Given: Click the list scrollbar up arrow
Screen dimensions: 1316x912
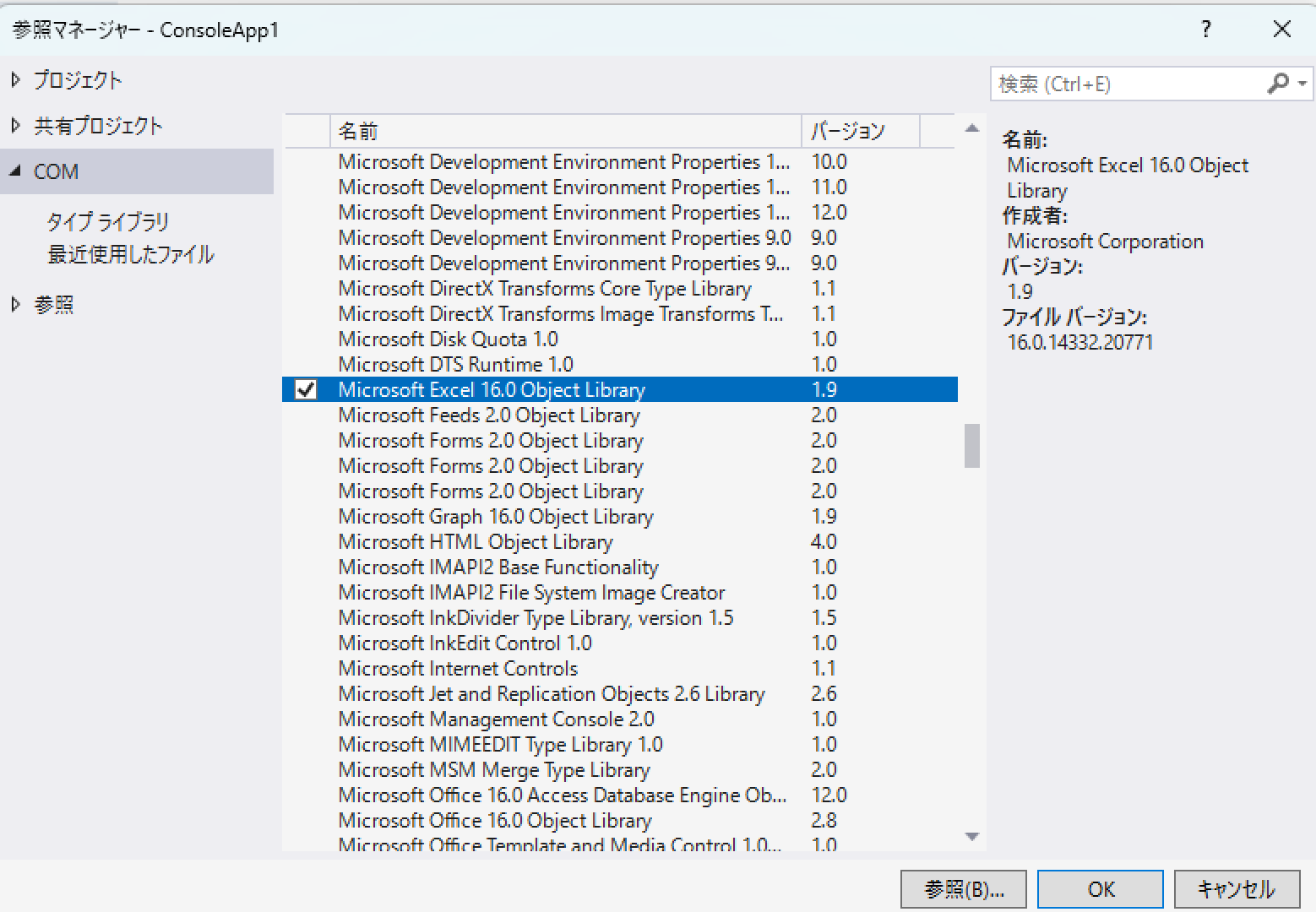Looking at the screenshot, I should point(972,128).
